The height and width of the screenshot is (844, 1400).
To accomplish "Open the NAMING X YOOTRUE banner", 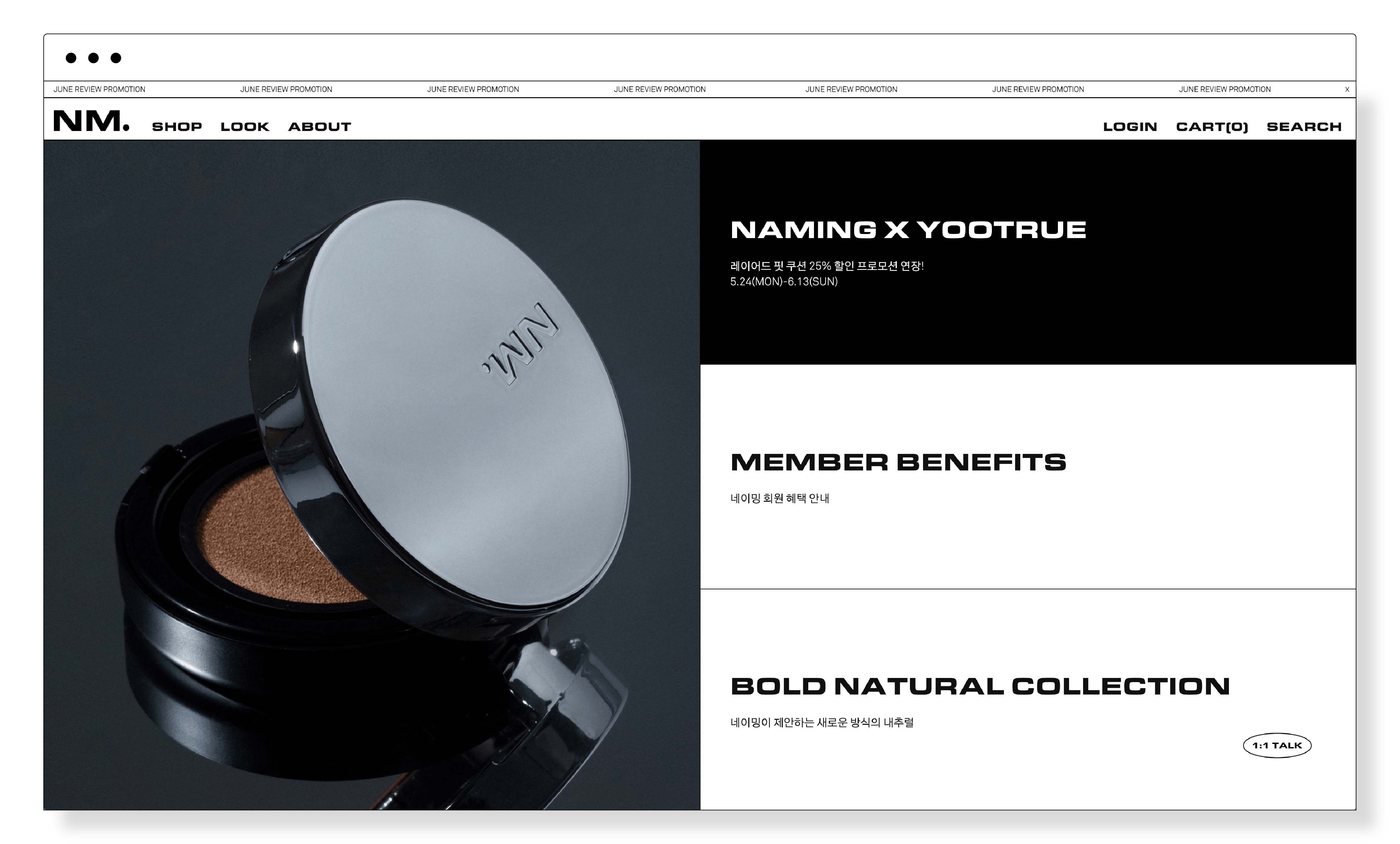I will (x=1028, y=252).
